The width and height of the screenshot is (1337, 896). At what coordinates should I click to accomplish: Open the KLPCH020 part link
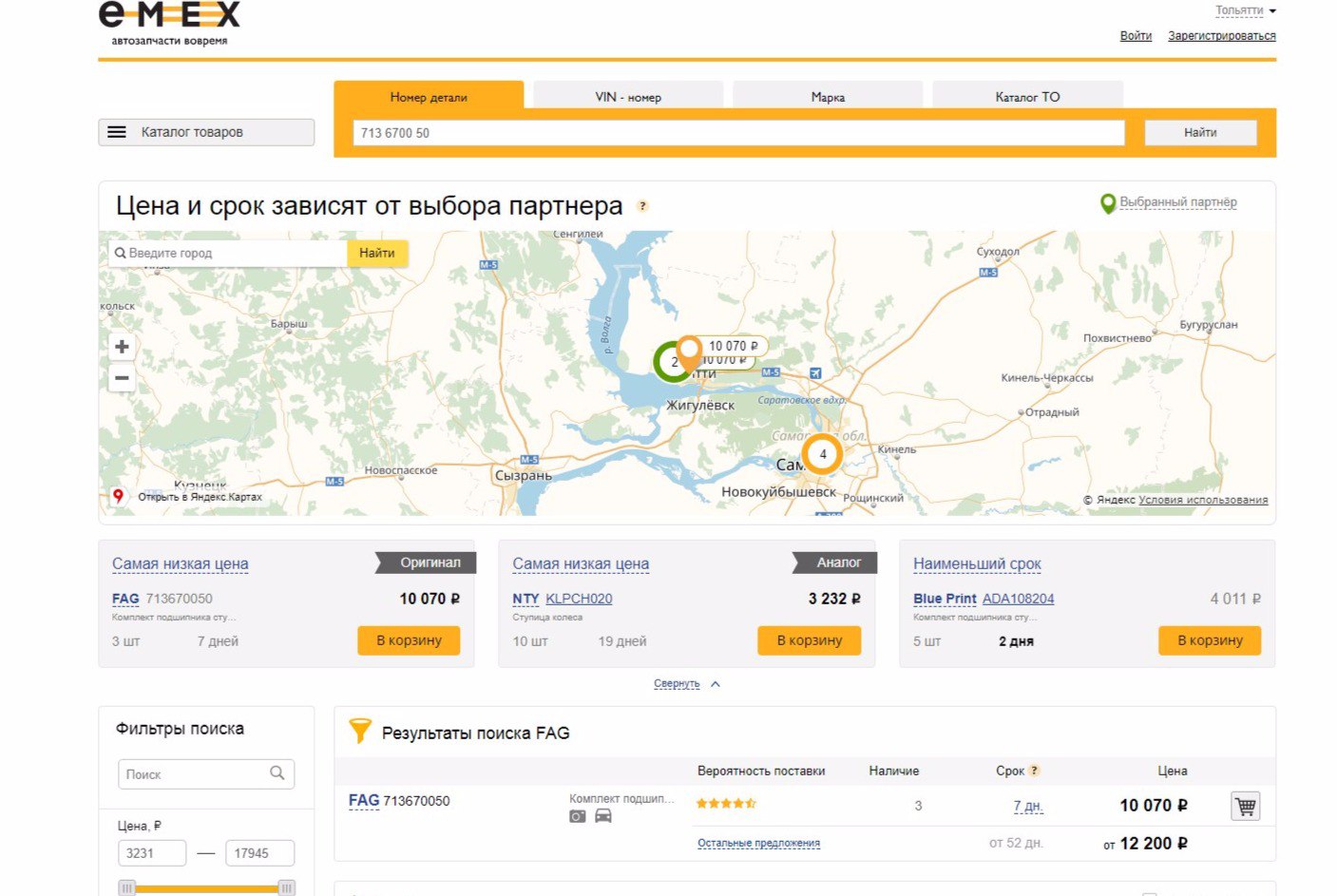coord(579,599)
